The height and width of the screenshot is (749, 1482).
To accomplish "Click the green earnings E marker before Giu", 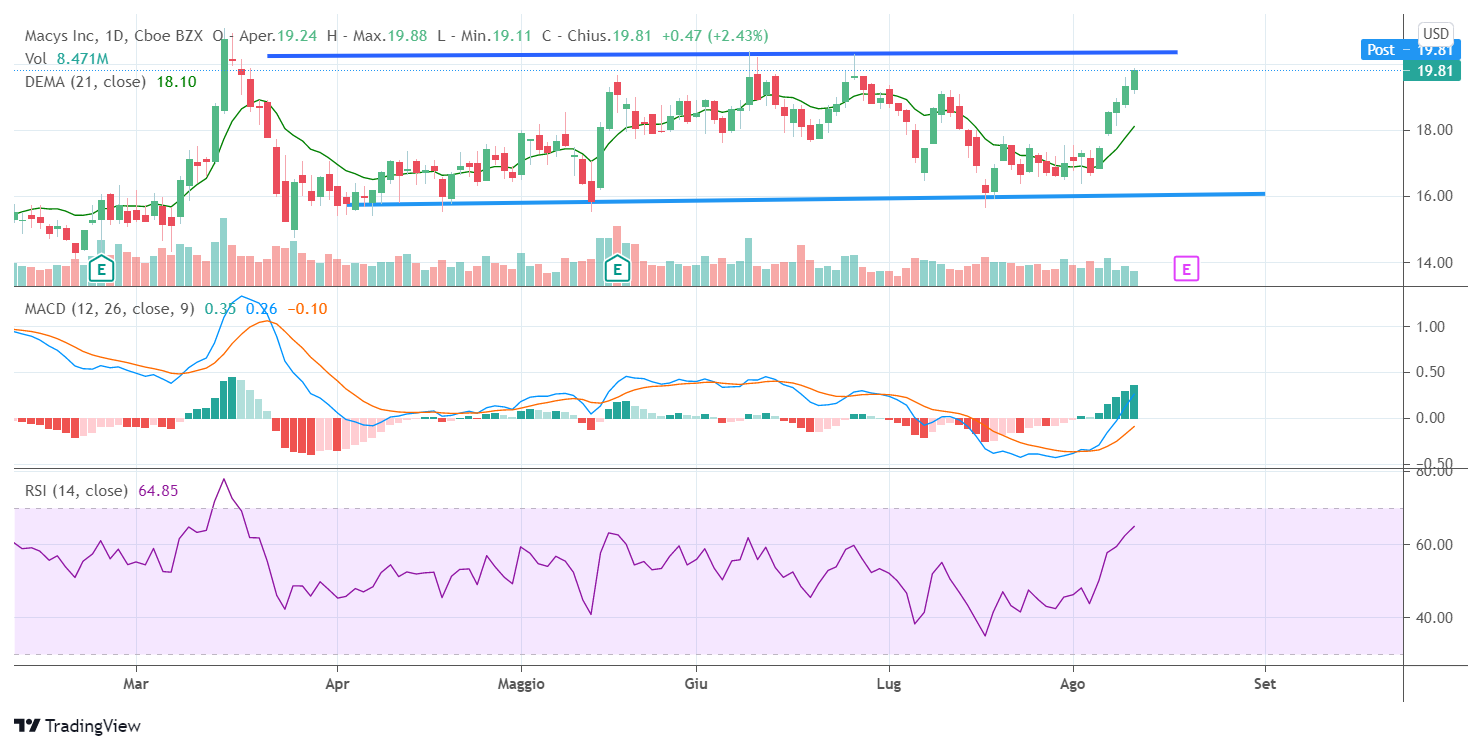I will (x=618, y=268).
